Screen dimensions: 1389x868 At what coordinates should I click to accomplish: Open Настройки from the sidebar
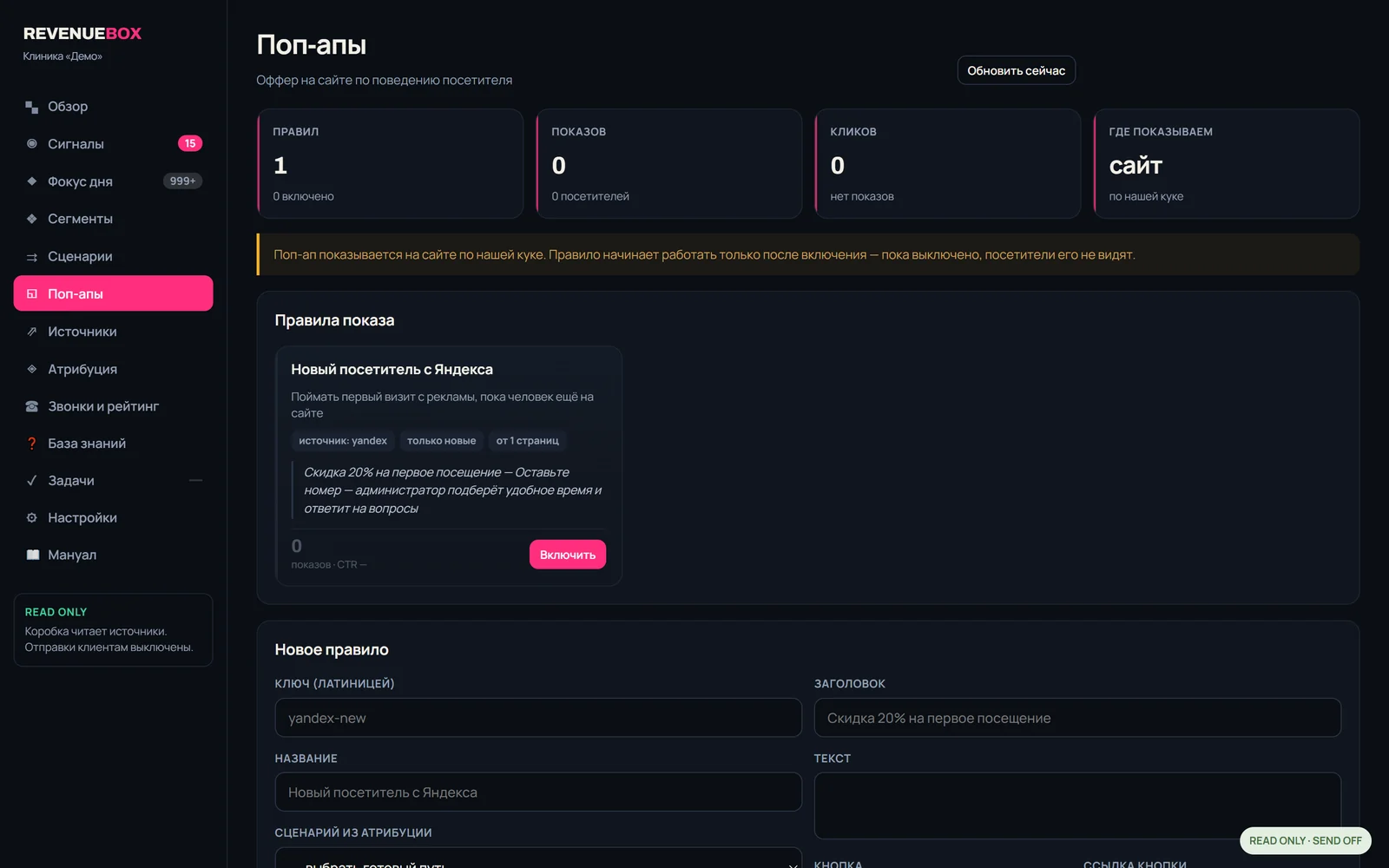point(113,518)
